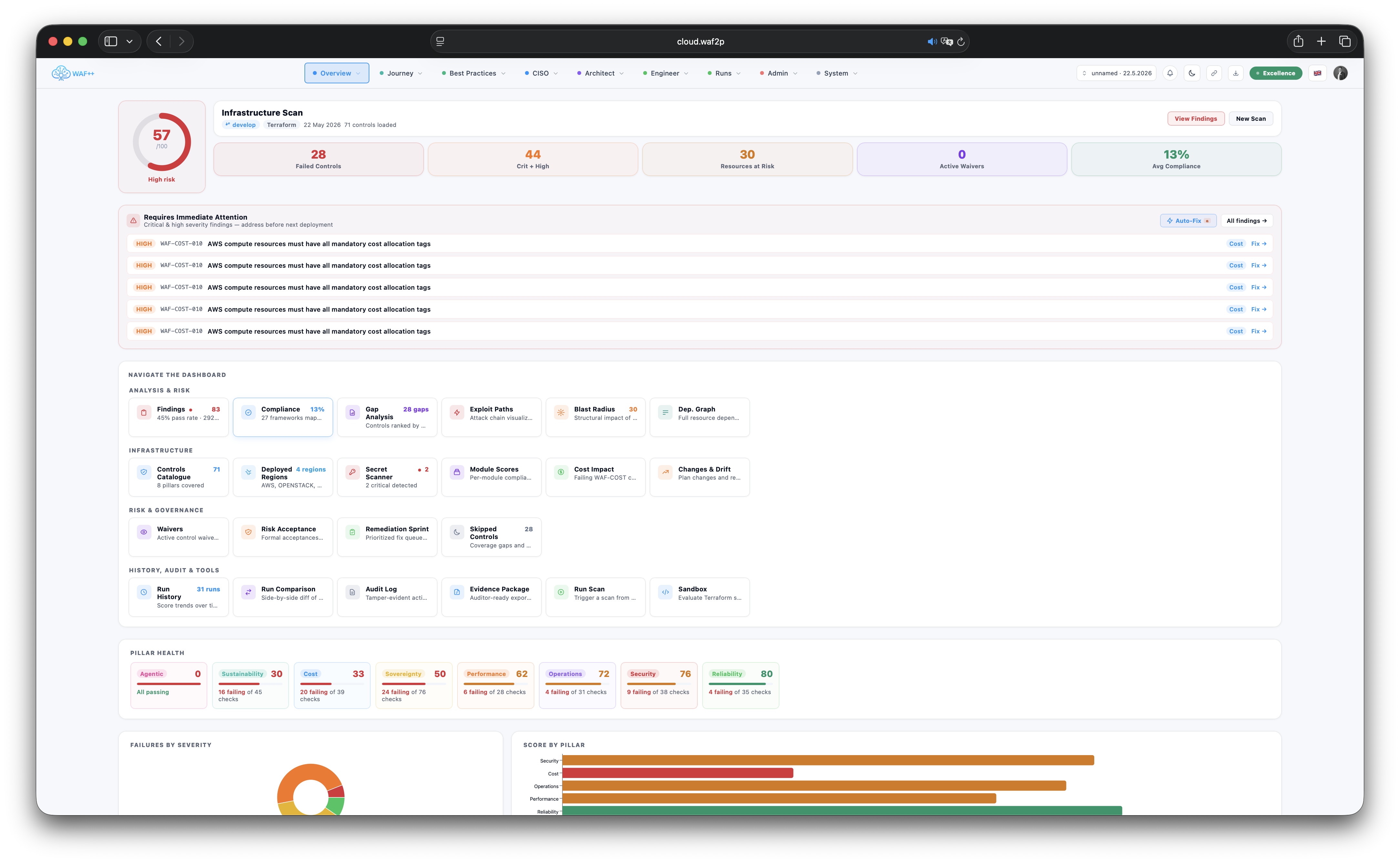Expand the System nav dropdown
This screenshot has width=1400, height=863.
(x=837, y=73)
